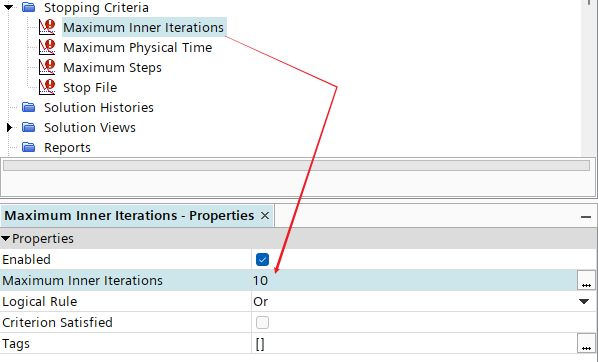
Task: Click the Maximum Physical Time criterion icon
Action: pyautogui.click(x=47, y=47)
